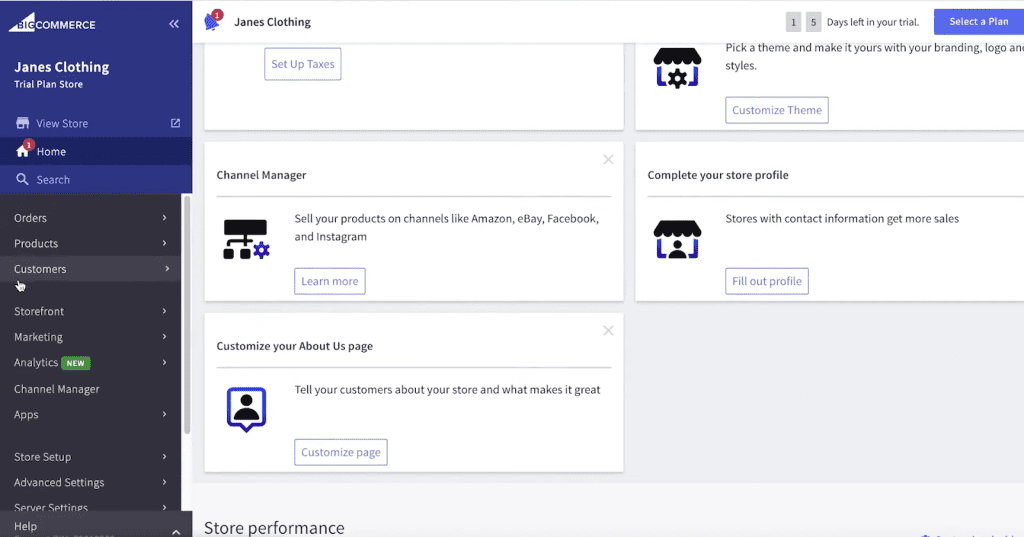
Task: Expand the Orders menu chevron
Action: coord(165,218)
